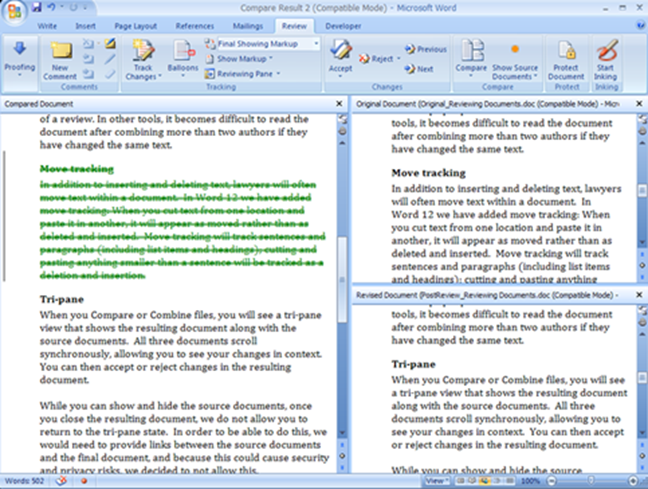
Task: Jump to the Next change
Action: (x=419, y=69)
